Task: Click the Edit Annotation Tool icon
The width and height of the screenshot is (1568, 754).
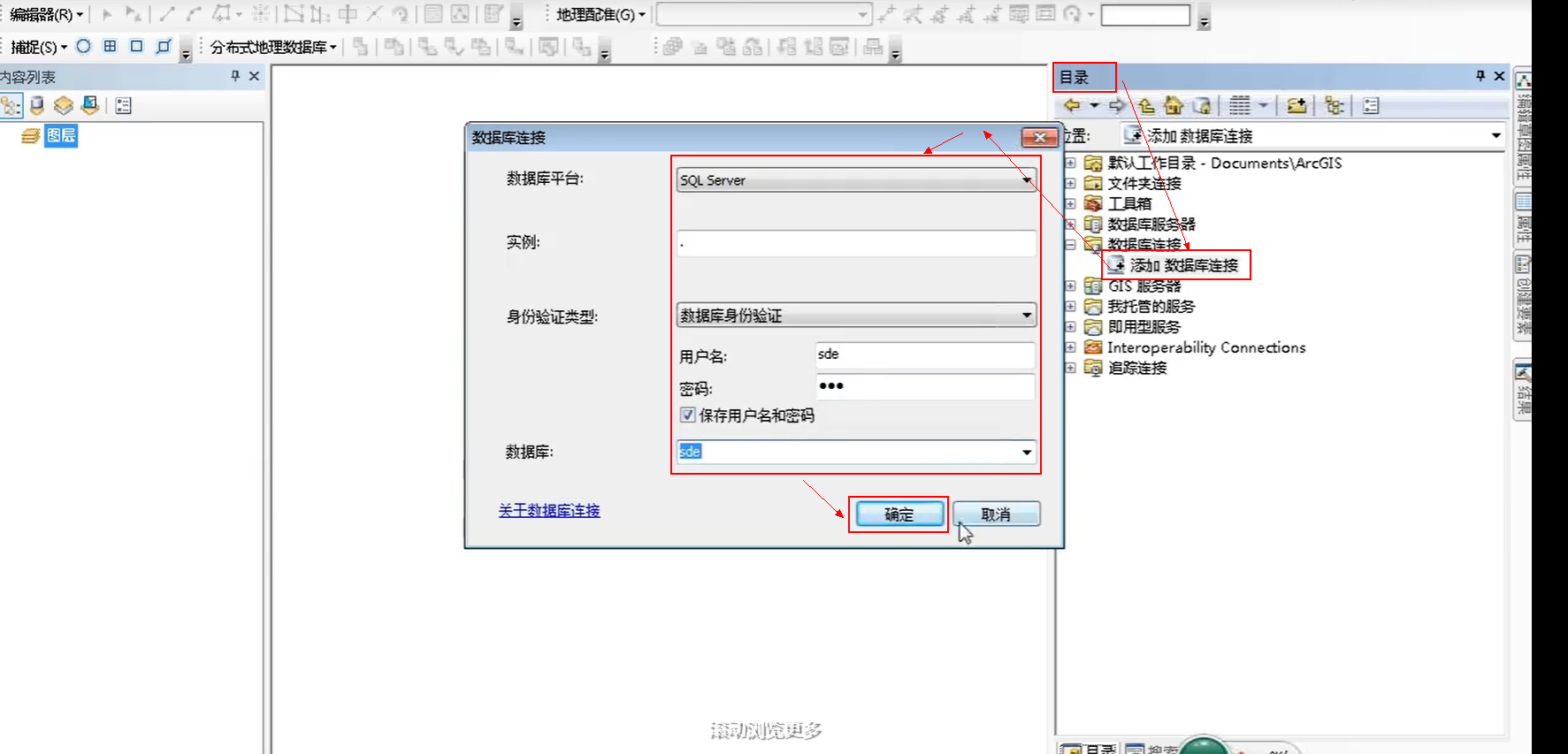Action: tap(134, 14)
